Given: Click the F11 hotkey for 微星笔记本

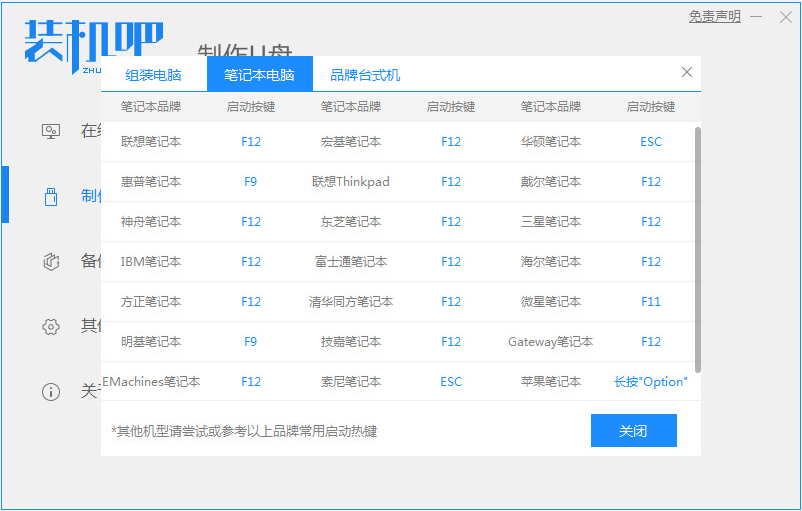Looking at the screenshot, I should (x=651, y=302).
